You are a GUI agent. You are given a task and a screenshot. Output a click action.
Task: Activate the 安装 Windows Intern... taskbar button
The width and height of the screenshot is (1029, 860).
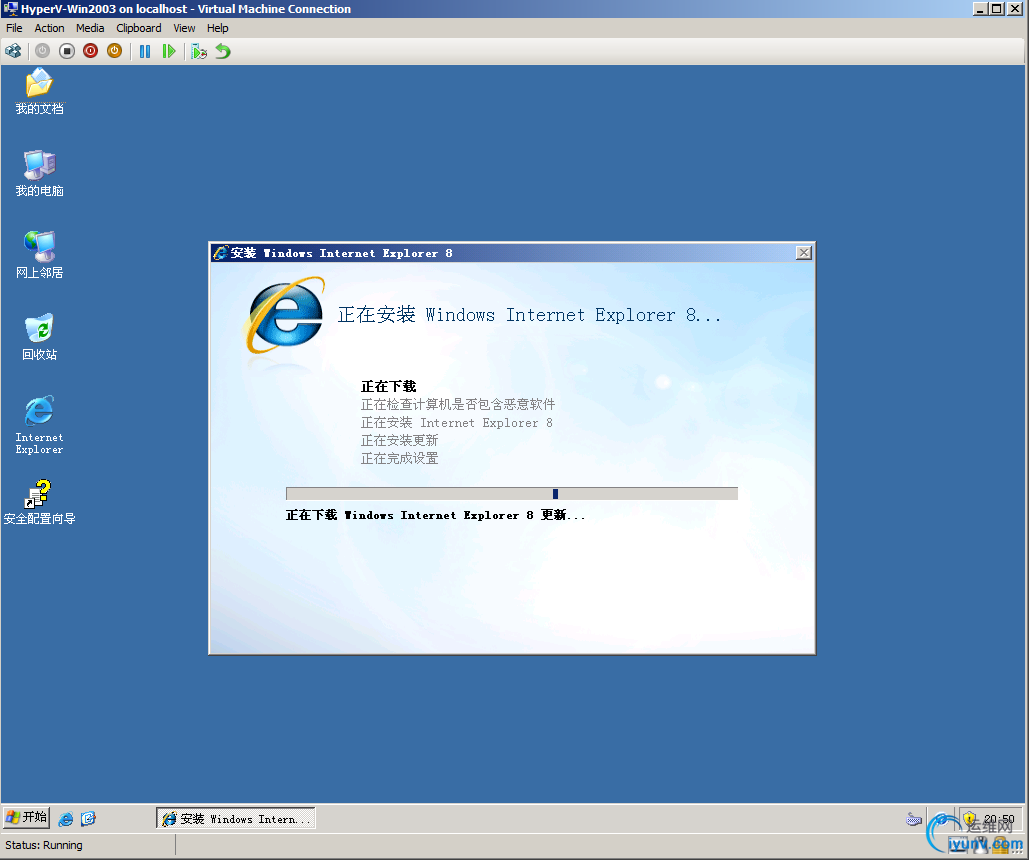coord(236,819)
